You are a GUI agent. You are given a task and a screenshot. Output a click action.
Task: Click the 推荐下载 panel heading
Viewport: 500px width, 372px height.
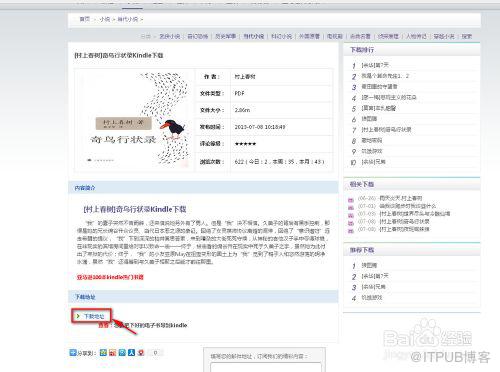tap(362, 250)
